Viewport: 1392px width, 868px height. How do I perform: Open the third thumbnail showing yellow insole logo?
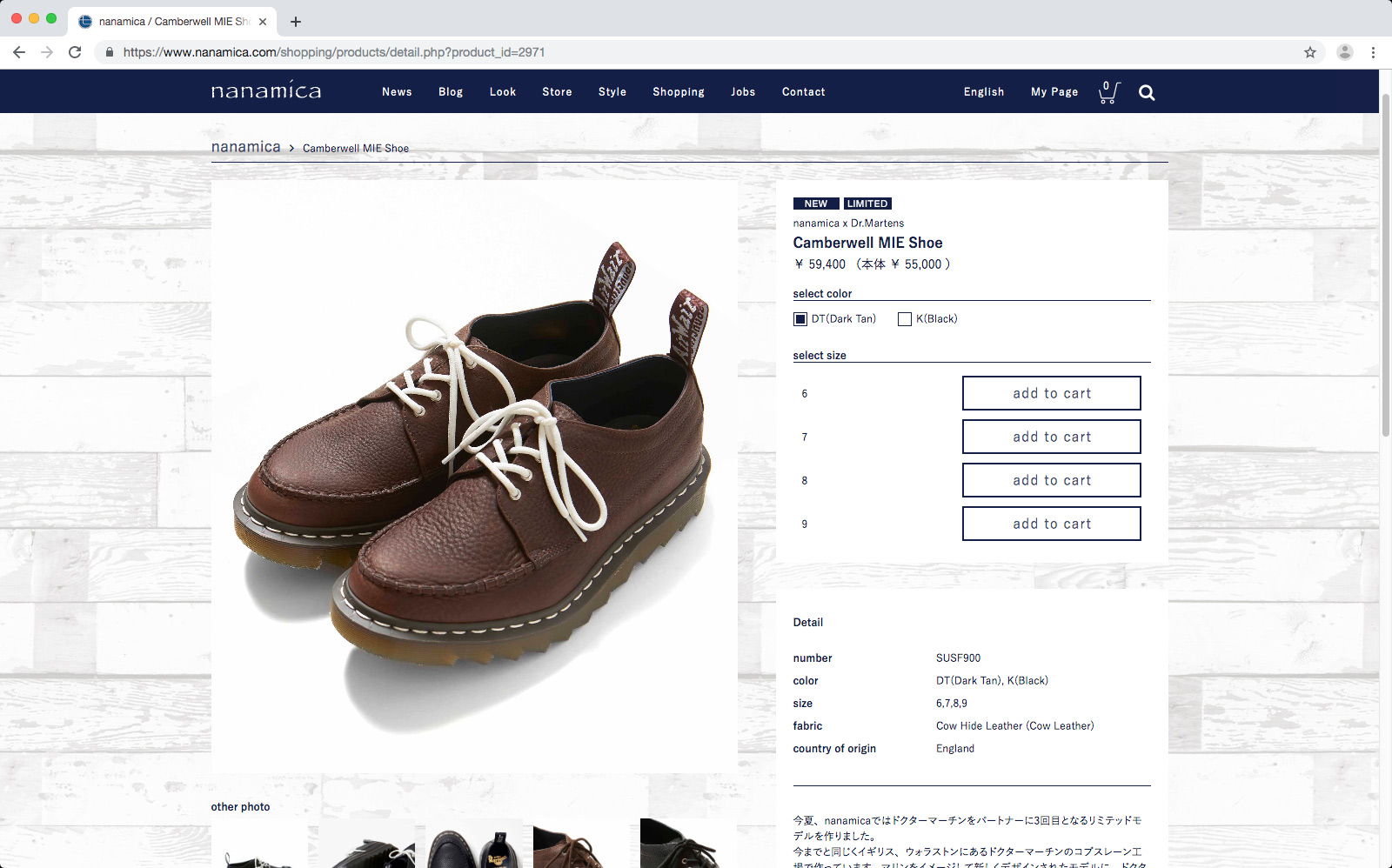coord(474,844)
